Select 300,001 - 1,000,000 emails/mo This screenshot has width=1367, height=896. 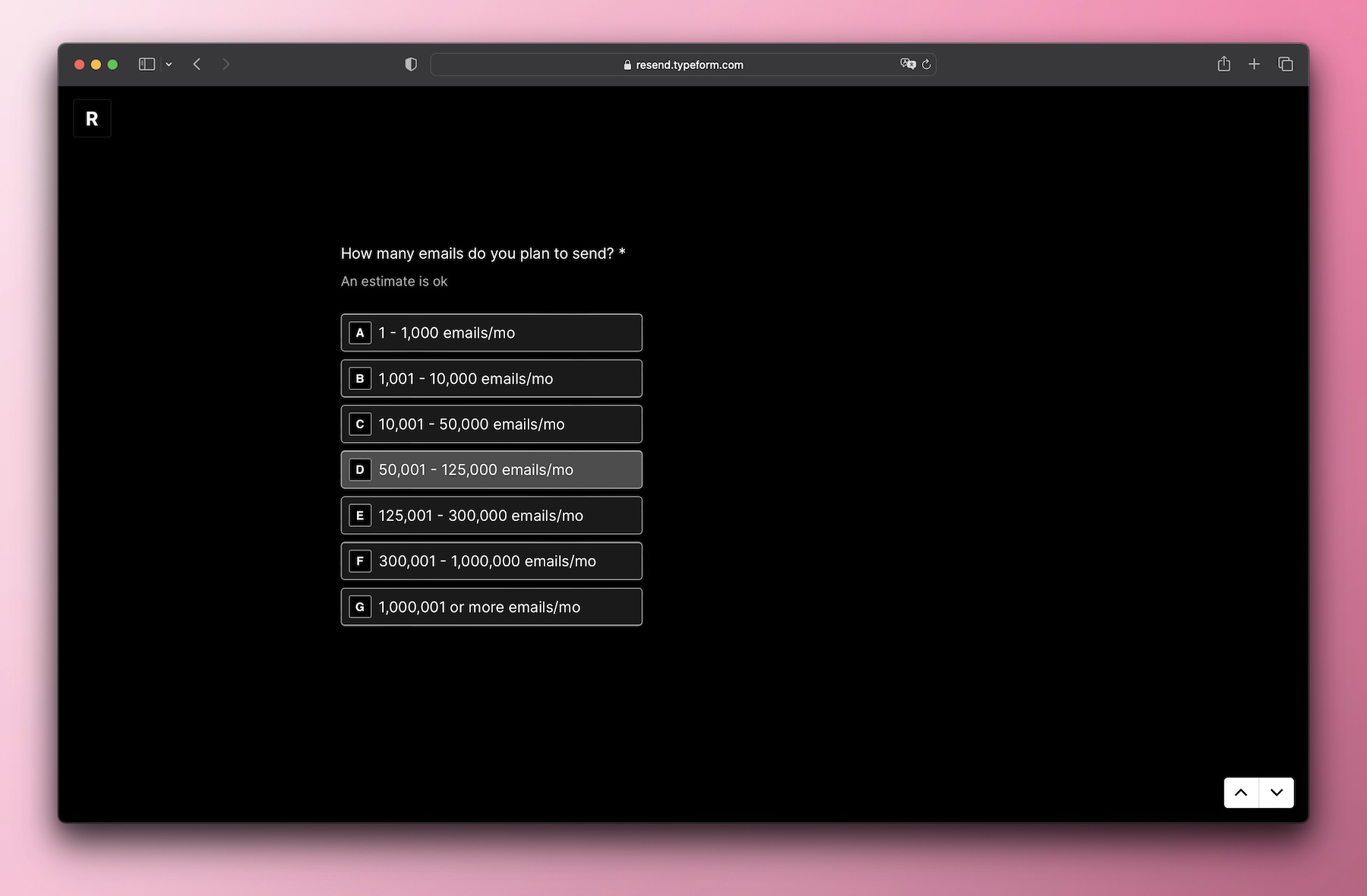[491, 561]
